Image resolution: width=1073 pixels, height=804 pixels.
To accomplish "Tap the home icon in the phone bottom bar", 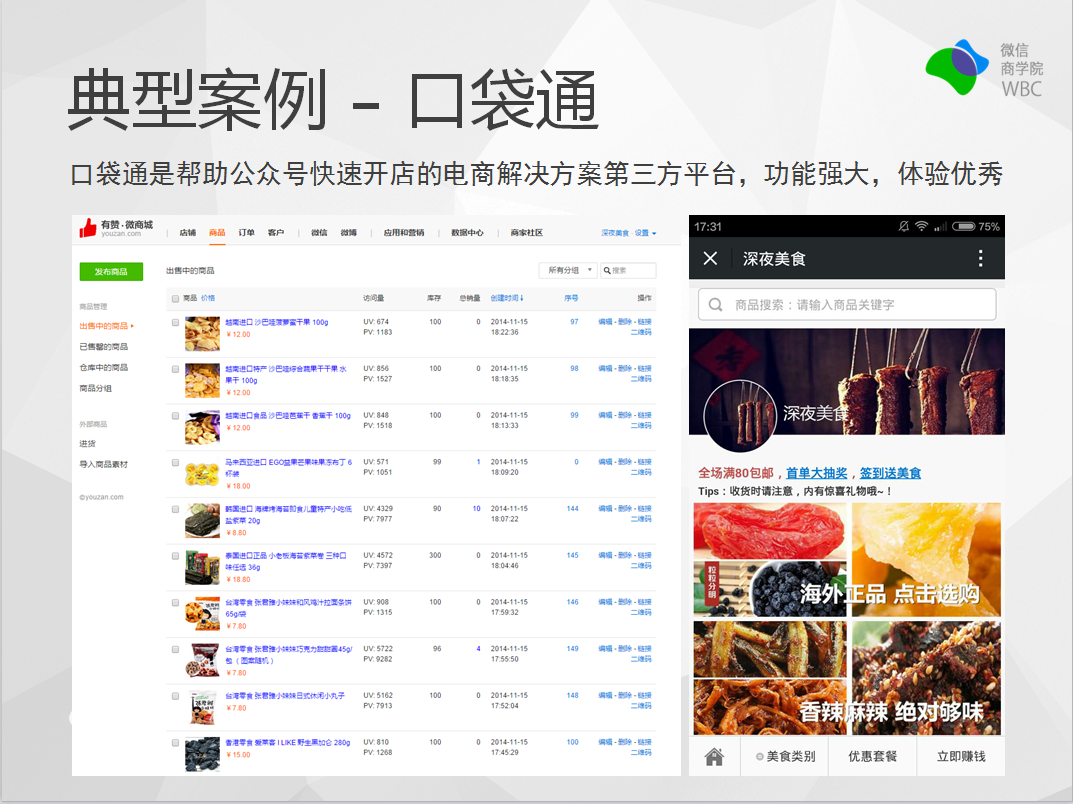I will click(x=714, y=757).
